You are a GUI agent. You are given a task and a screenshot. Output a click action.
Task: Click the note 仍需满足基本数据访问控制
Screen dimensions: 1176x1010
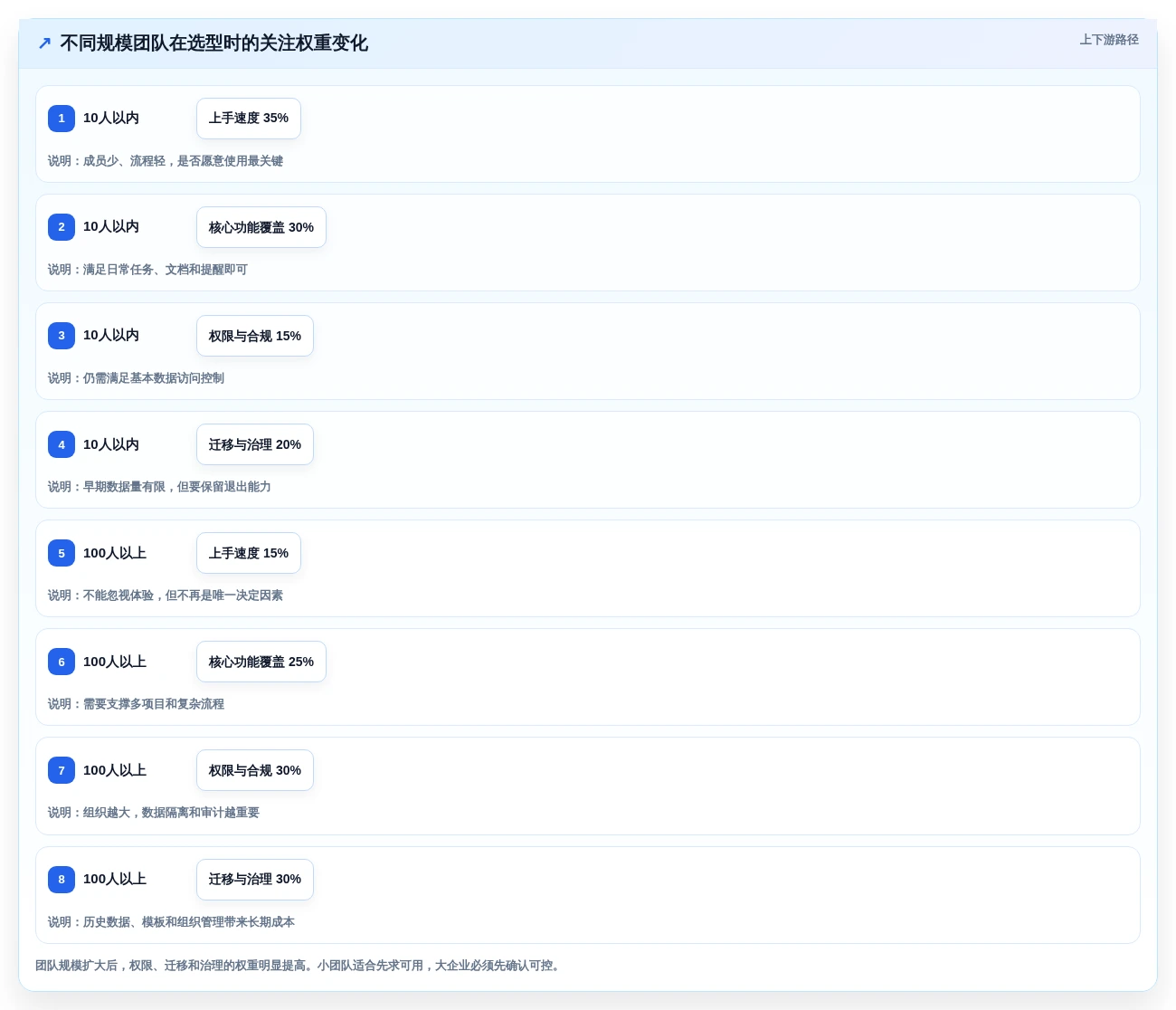point(154,378)
